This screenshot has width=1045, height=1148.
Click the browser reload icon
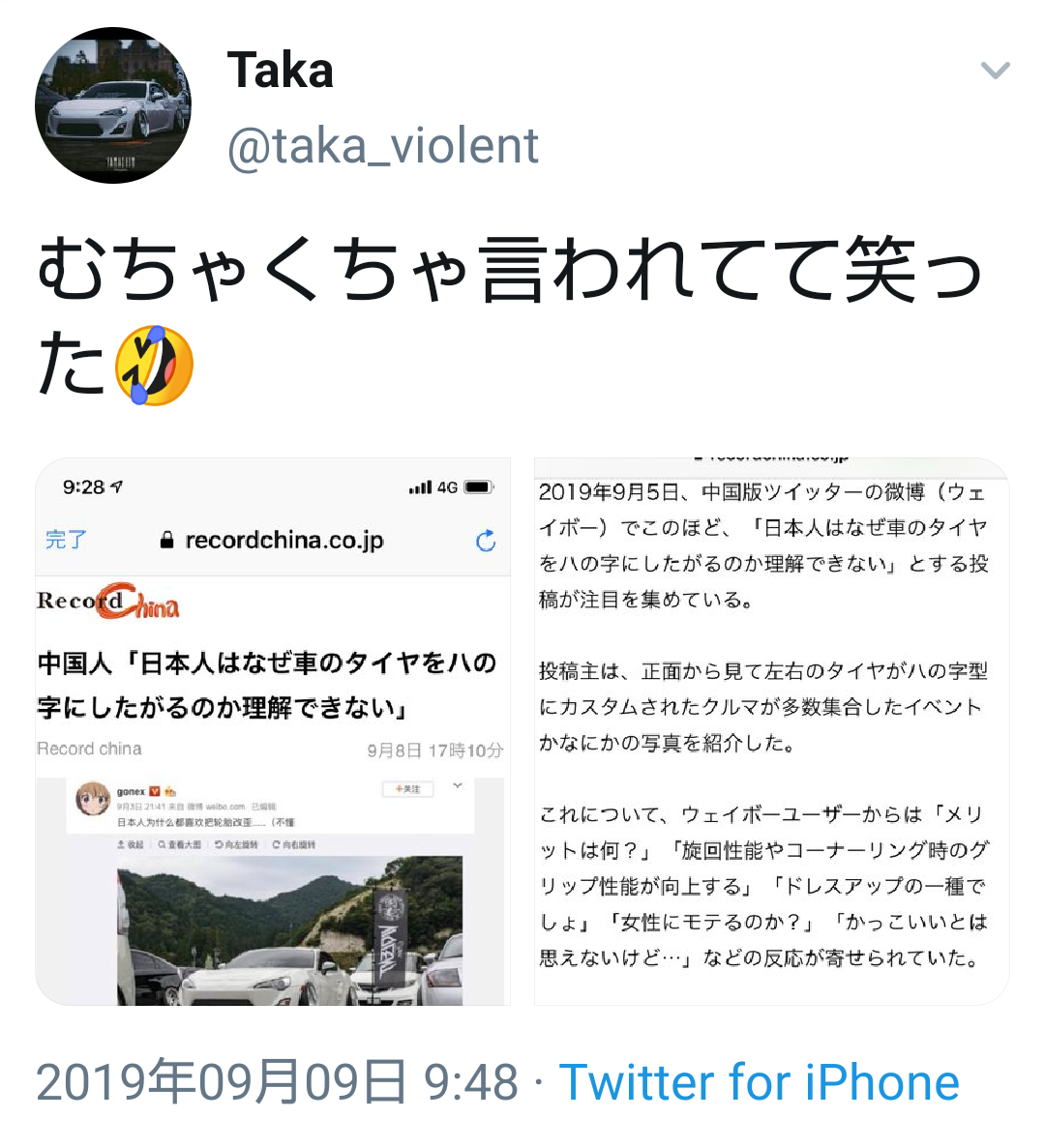coord(486,541)
